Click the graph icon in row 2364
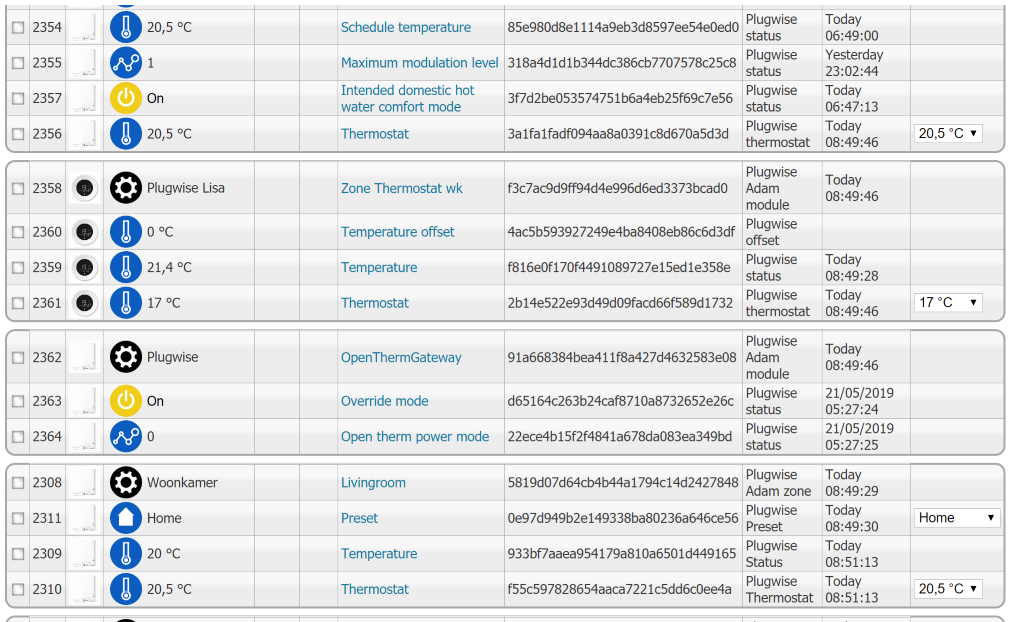This screenshot has width=1011, height=622. pos(126,436)
